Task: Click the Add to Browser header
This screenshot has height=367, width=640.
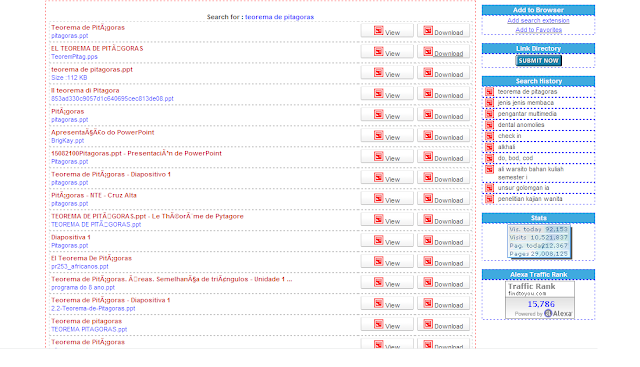Action: point(538,10)
